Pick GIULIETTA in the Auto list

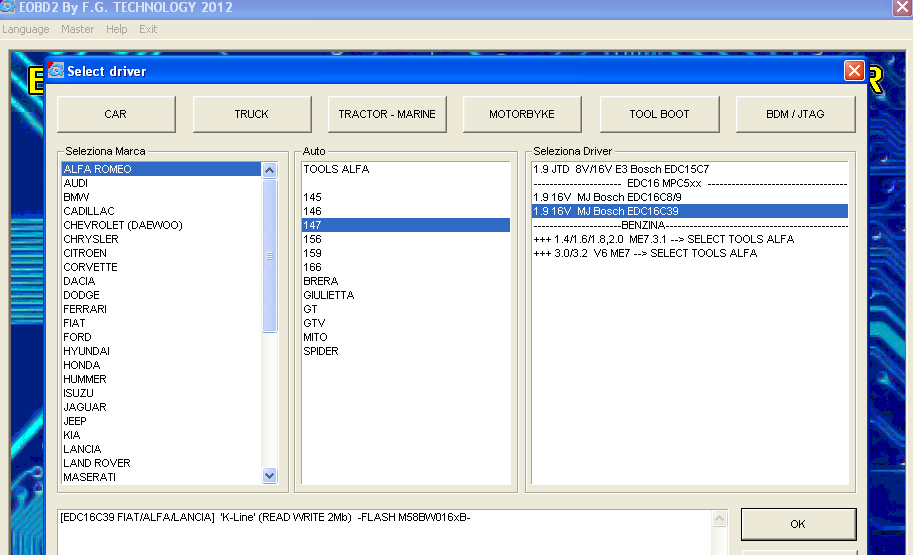coord(328,295)
